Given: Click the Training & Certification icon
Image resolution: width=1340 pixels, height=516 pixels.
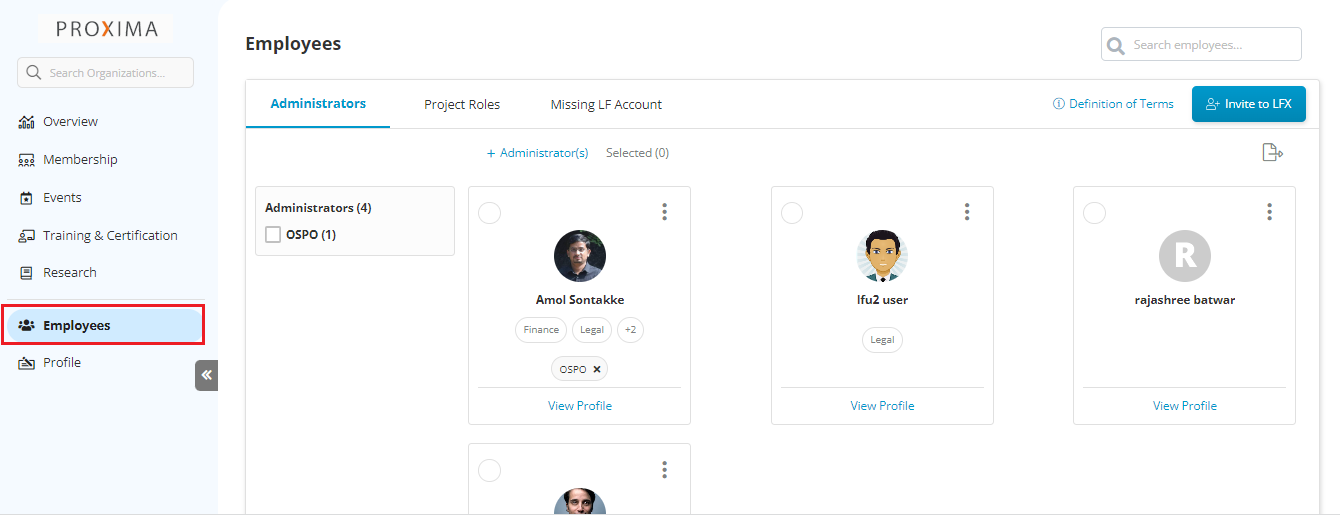Looking at the screenshot, I should (27, 236).
